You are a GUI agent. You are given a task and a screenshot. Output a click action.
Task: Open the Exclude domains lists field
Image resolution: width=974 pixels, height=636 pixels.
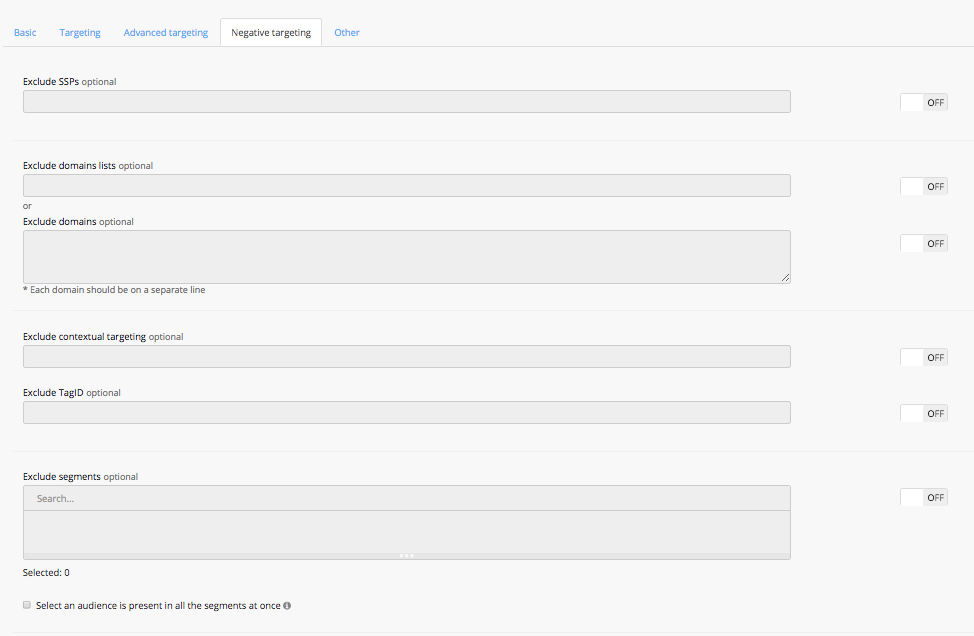(x=406, y=186)
